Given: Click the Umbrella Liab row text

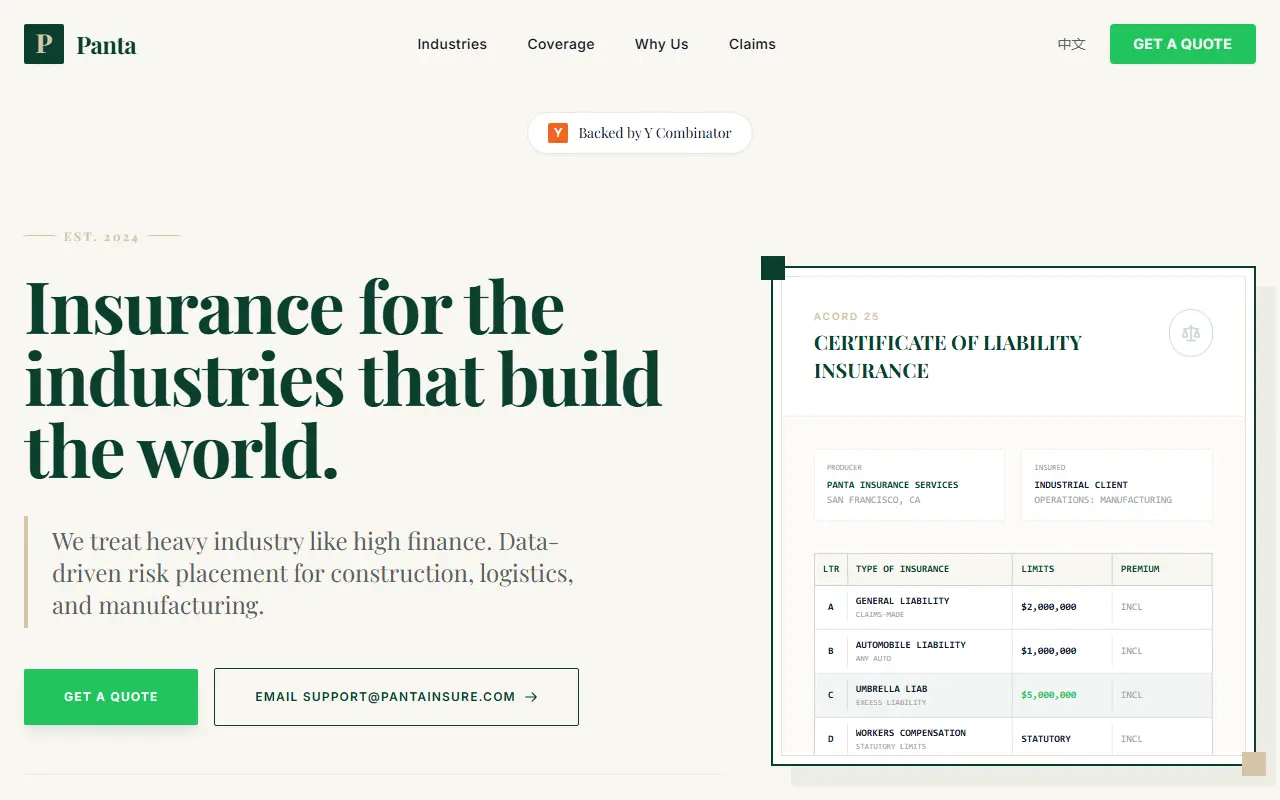Looking at the screenshot, I should point(892,689).
